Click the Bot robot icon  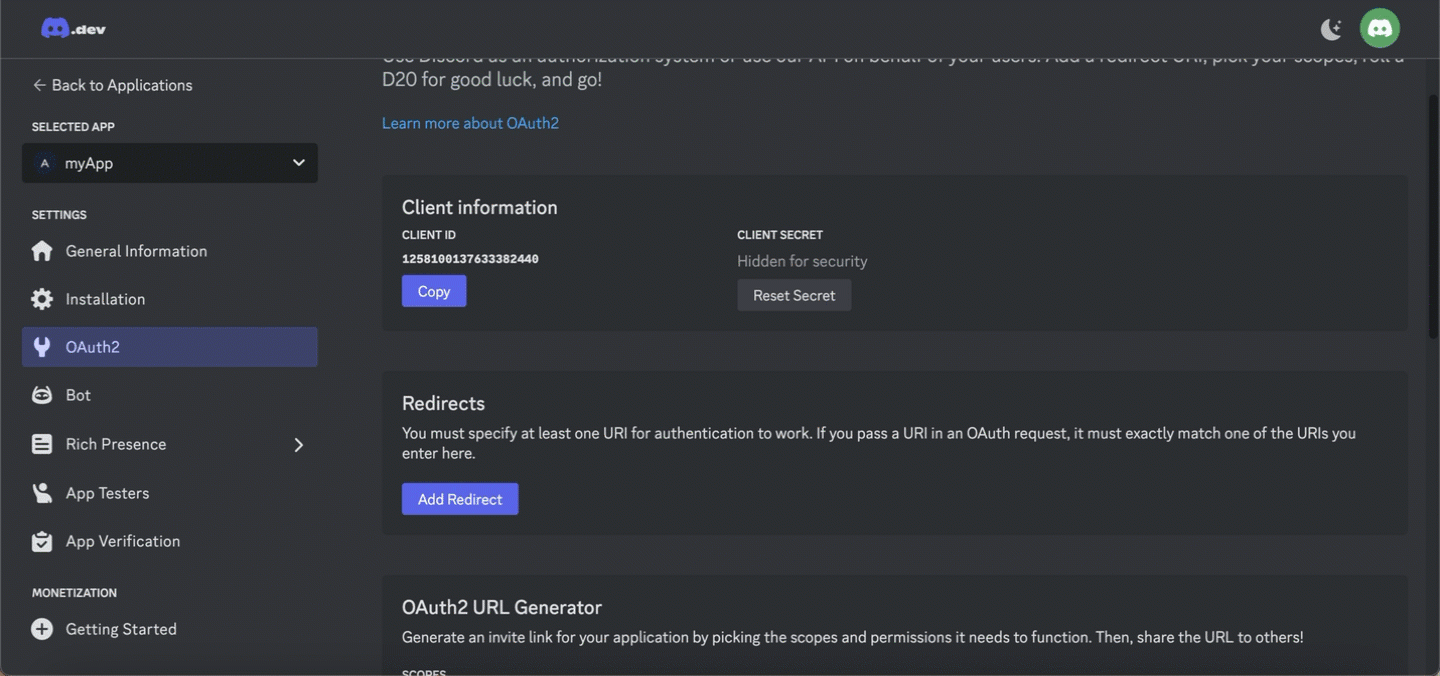point(42,395)
